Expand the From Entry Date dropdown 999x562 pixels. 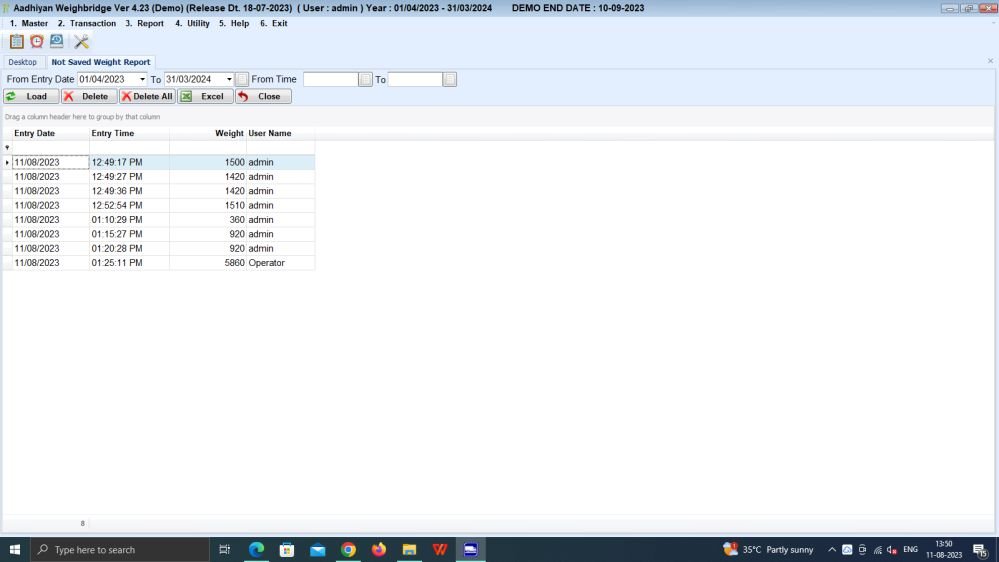click(x=142, y=79)
